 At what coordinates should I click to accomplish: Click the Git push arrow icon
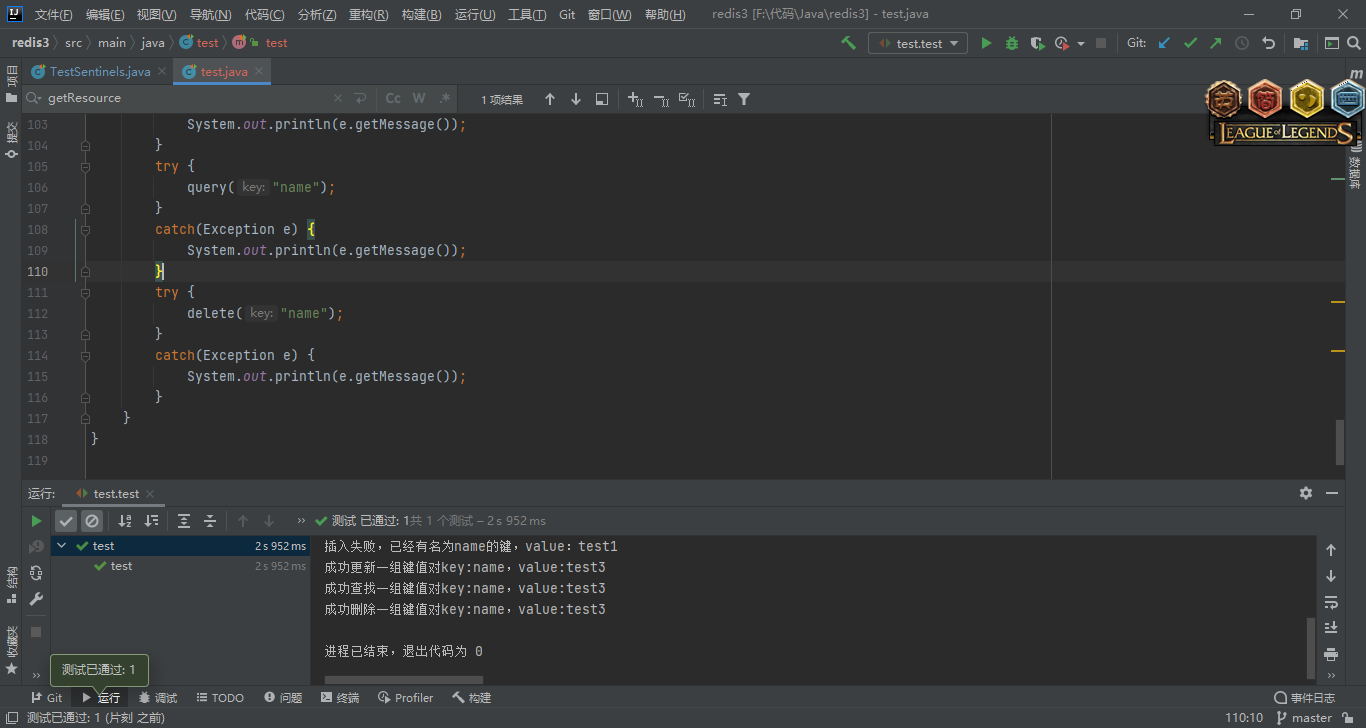(1216, 43)
